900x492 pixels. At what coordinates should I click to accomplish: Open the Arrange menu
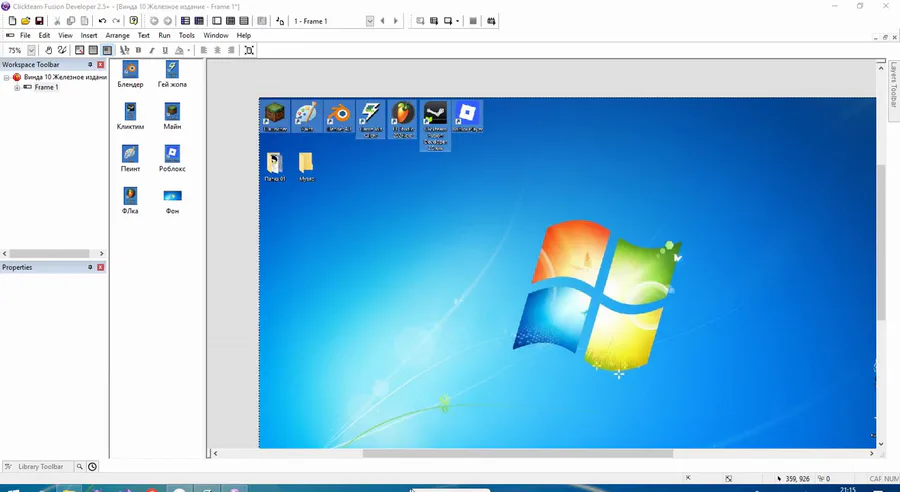point(118,35)
